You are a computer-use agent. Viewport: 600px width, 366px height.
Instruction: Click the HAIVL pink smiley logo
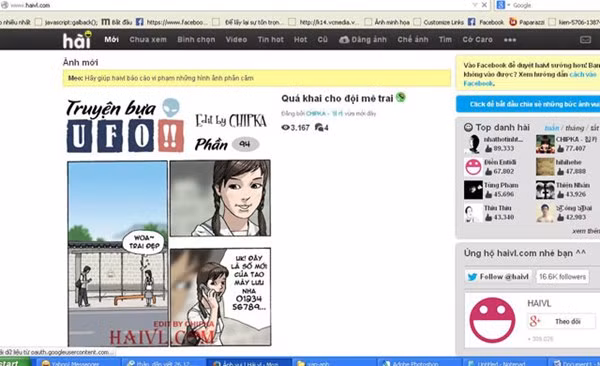click(x=492, y=320)
